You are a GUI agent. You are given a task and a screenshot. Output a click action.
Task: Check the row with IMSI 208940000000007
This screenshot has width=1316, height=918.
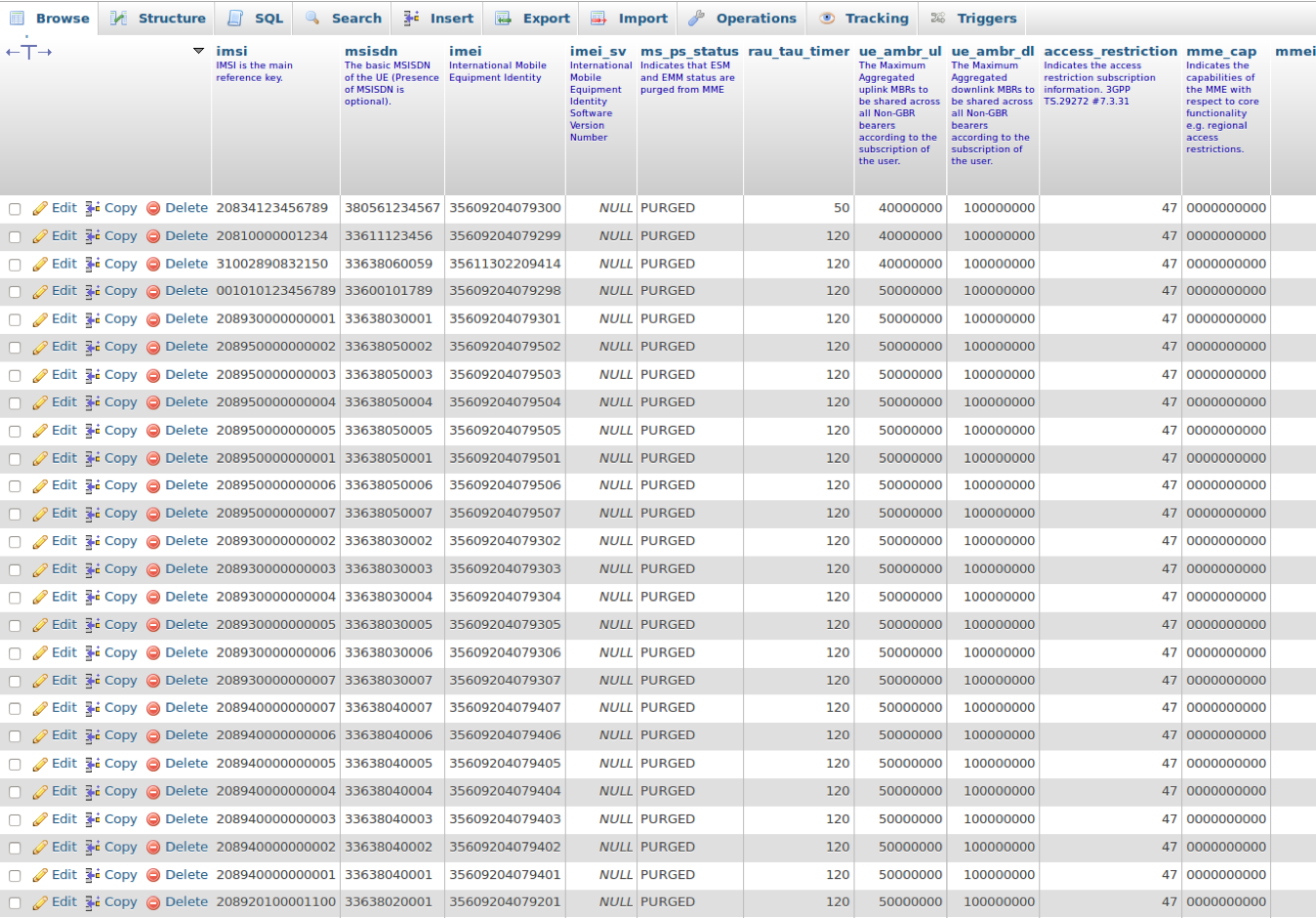pos(15,709)
